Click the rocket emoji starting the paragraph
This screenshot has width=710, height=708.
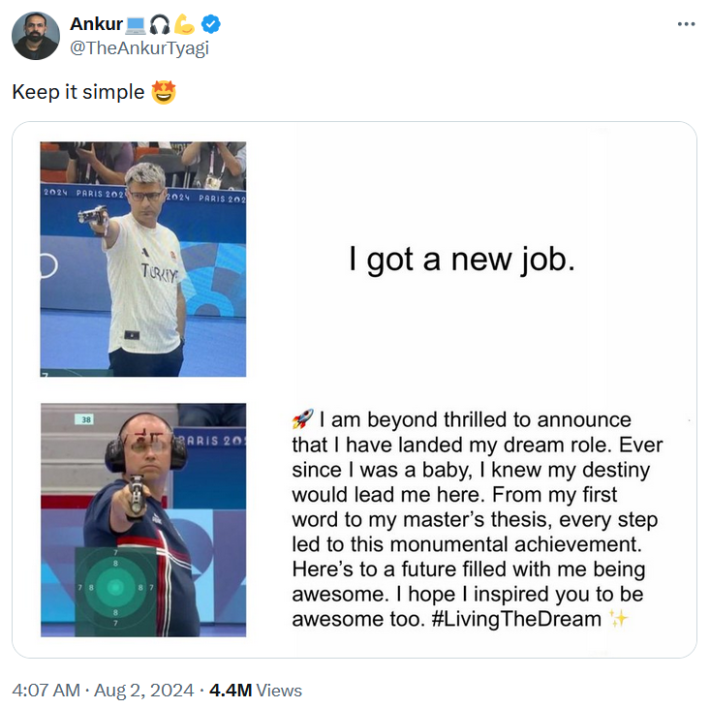tap(302, 419)
